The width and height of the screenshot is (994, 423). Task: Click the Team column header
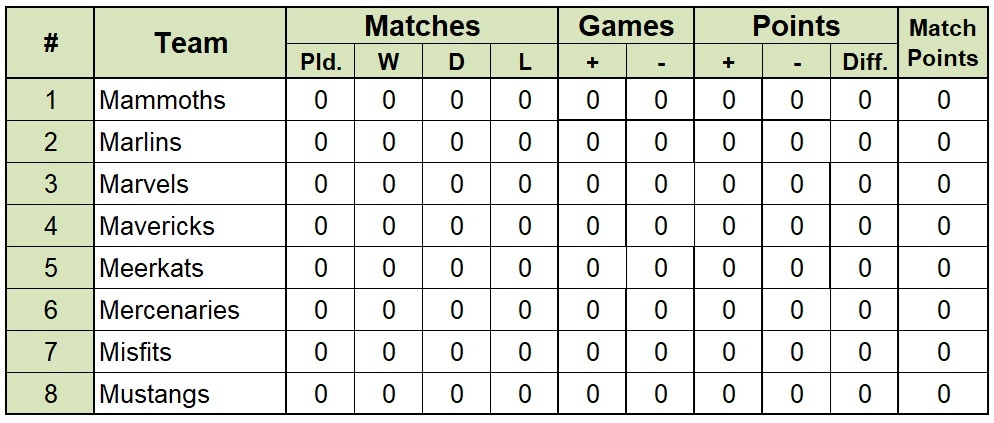[190, 43]
